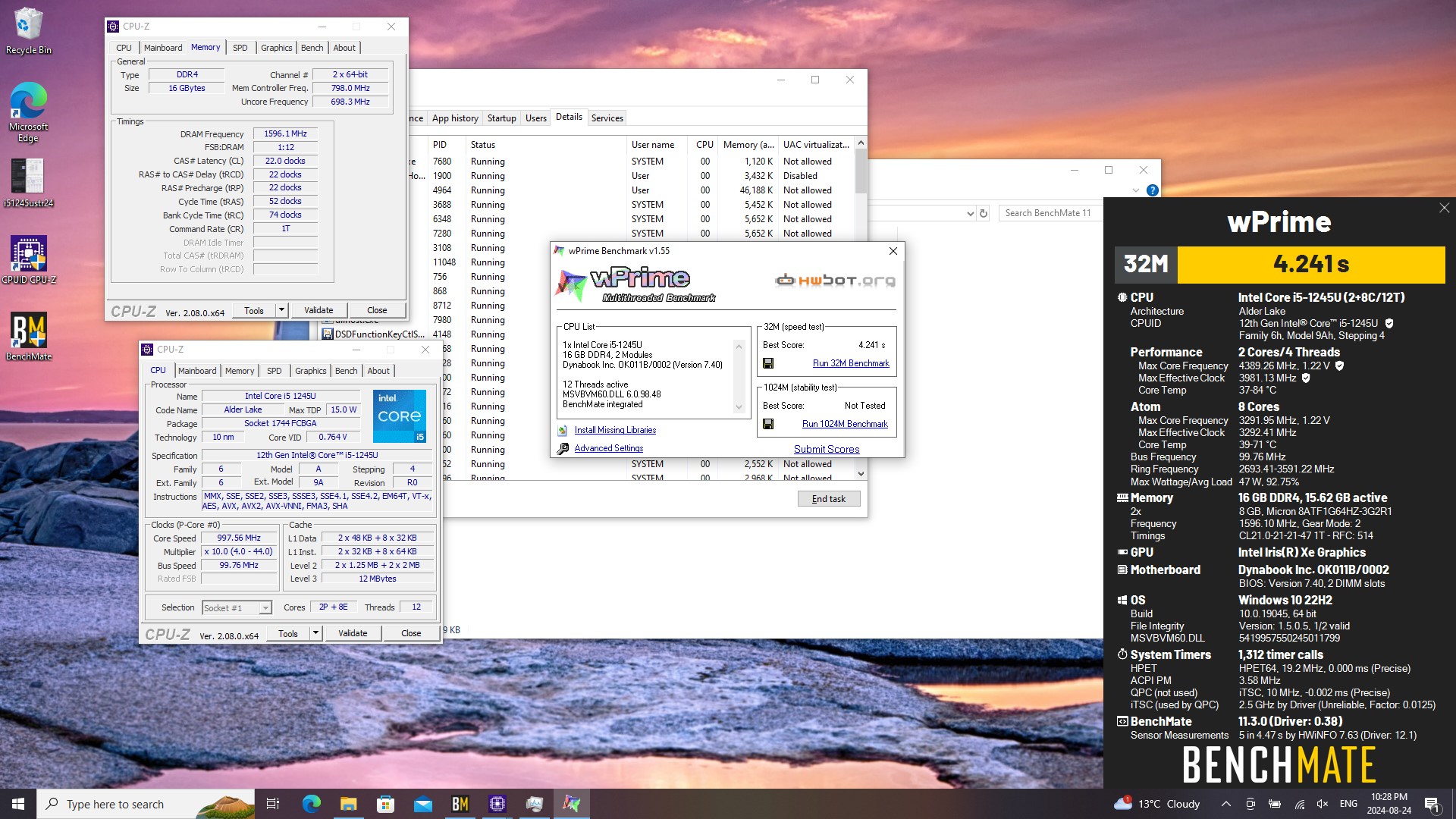Open notification center icon

pyautogui.click(x=1432, y=804)
